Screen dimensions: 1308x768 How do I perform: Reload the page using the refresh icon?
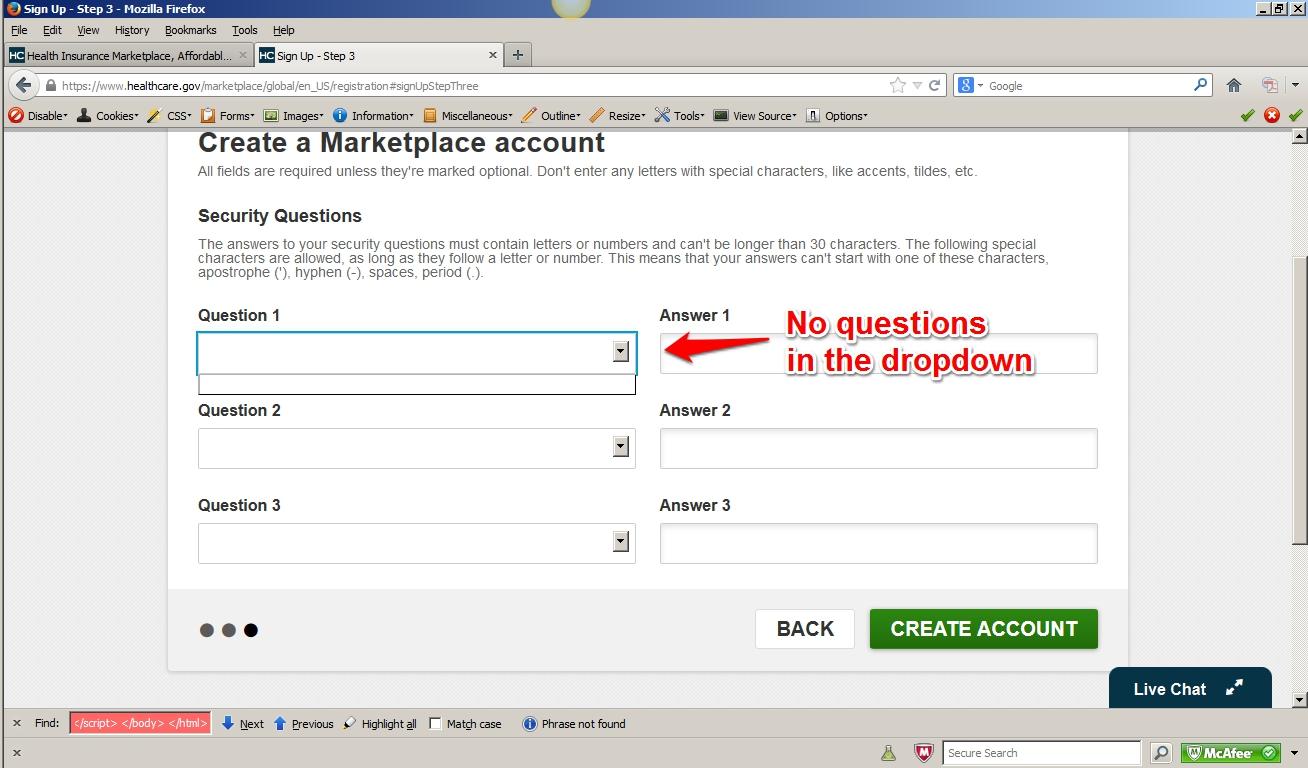point(935,86)
